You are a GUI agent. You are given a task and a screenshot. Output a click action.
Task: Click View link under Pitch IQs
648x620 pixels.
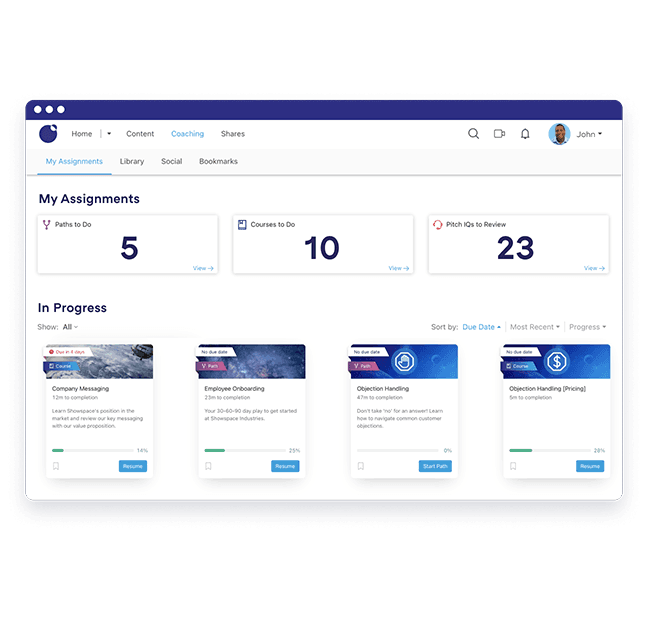[x=590, y=268]
